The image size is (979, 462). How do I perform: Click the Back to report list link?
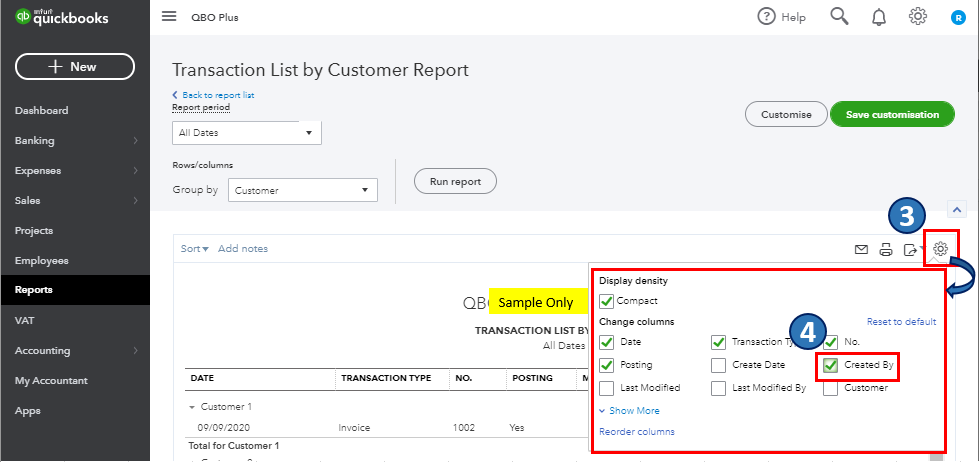click(x=218, y=95)
